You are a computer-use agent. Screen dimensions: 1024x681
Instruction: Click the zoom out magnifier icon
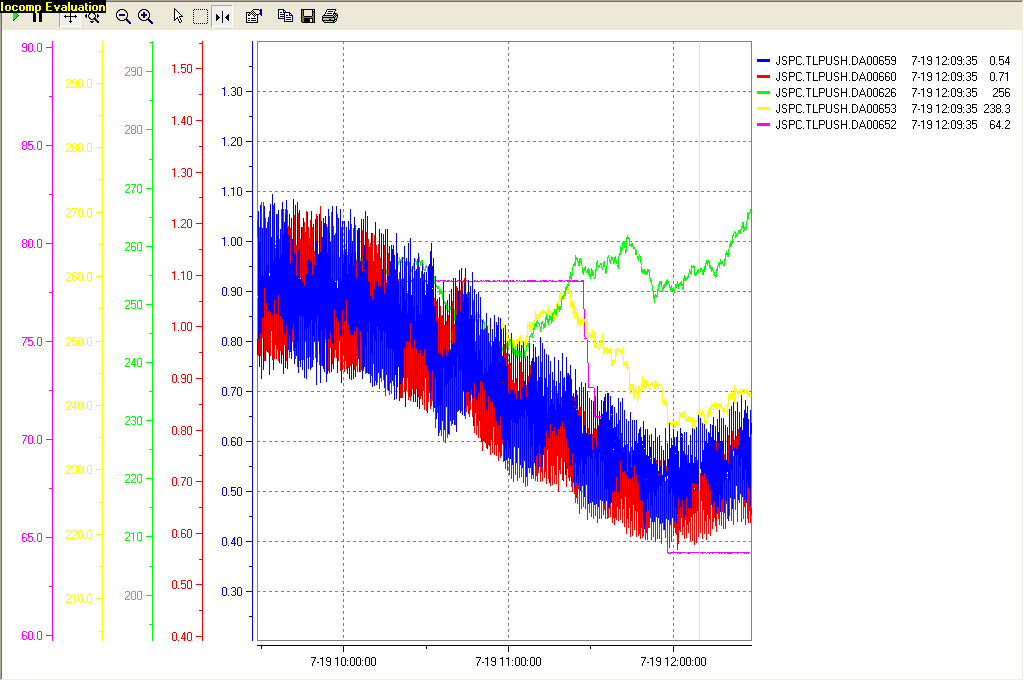pos(124,17)
